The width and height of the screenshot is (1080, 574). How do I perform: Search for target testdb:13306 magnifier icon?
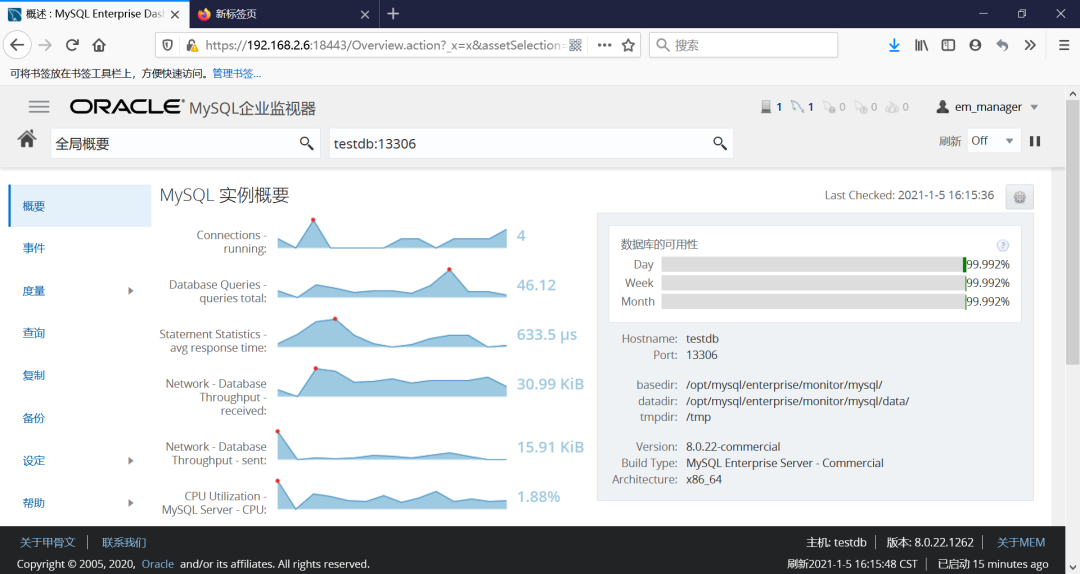tap(720, 143)
